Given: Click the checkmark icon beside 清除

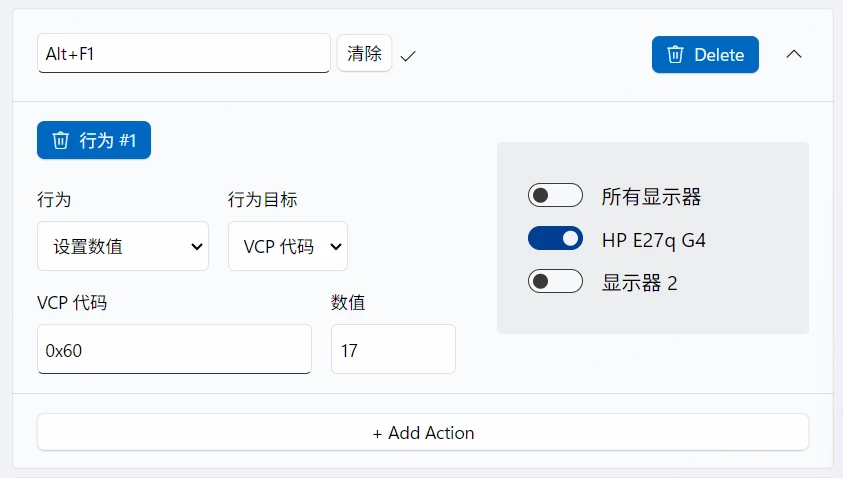Looking at the screenshot, I should coord(408,55).
